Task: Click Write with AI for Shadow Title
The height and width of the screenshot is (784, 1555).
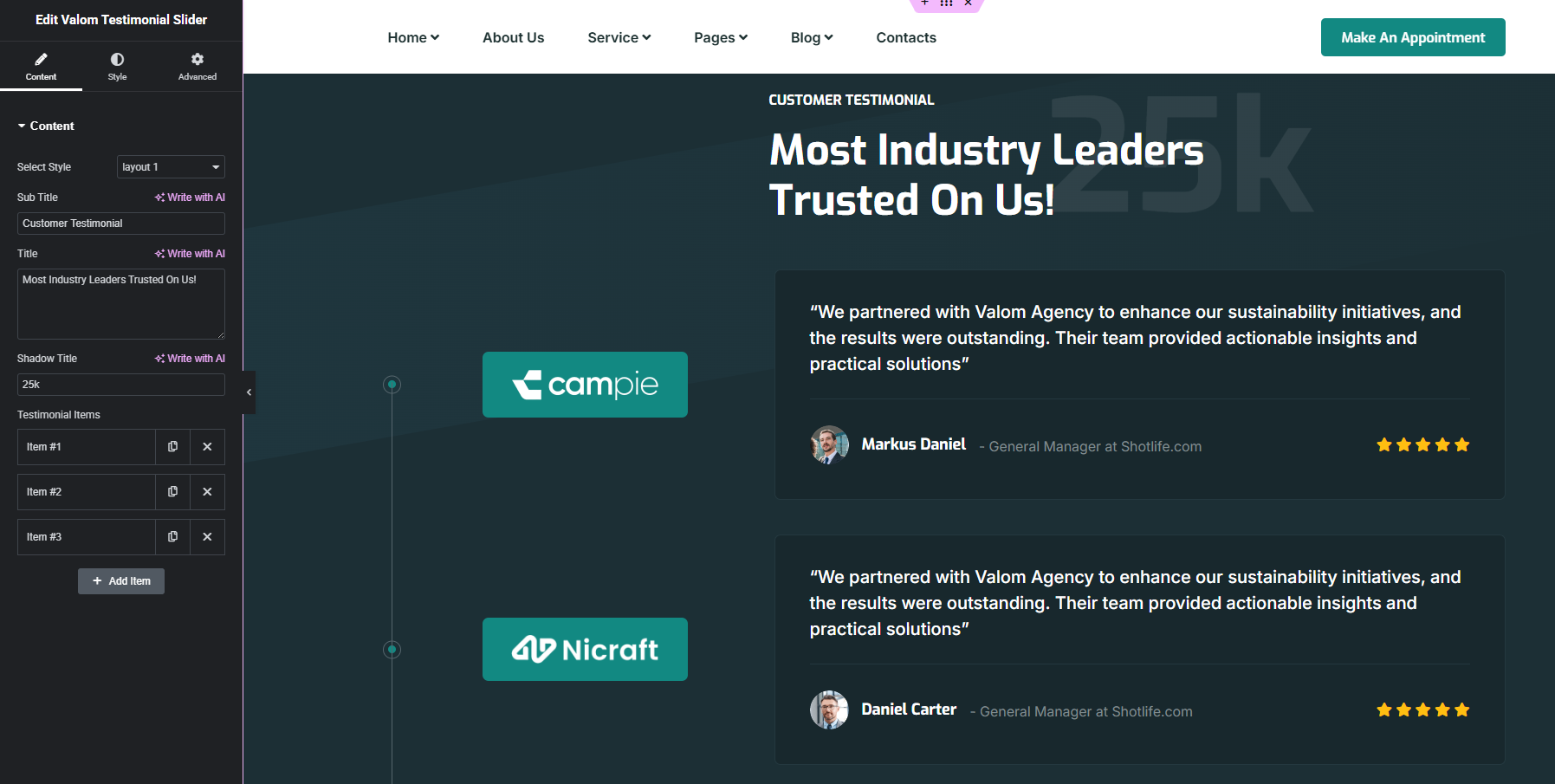Action: pos(190,359)
